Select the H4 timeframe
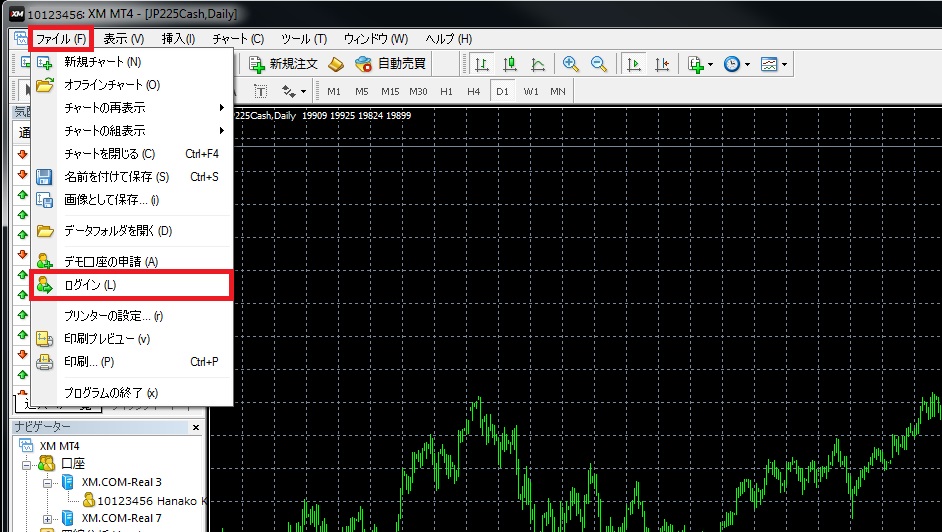Viewport: 942px width, 532px height. [x=474, y=91]
